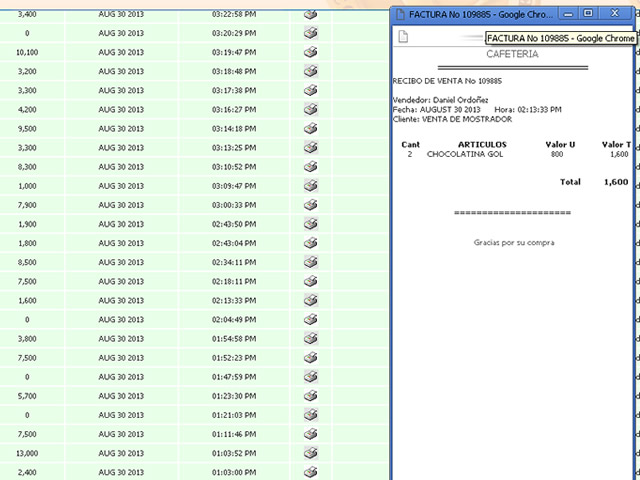Viewport: 640px width, 480px height.
Task: Select the 8,500 amount cell
Action: pyautogui.click(x=27, y=262)
